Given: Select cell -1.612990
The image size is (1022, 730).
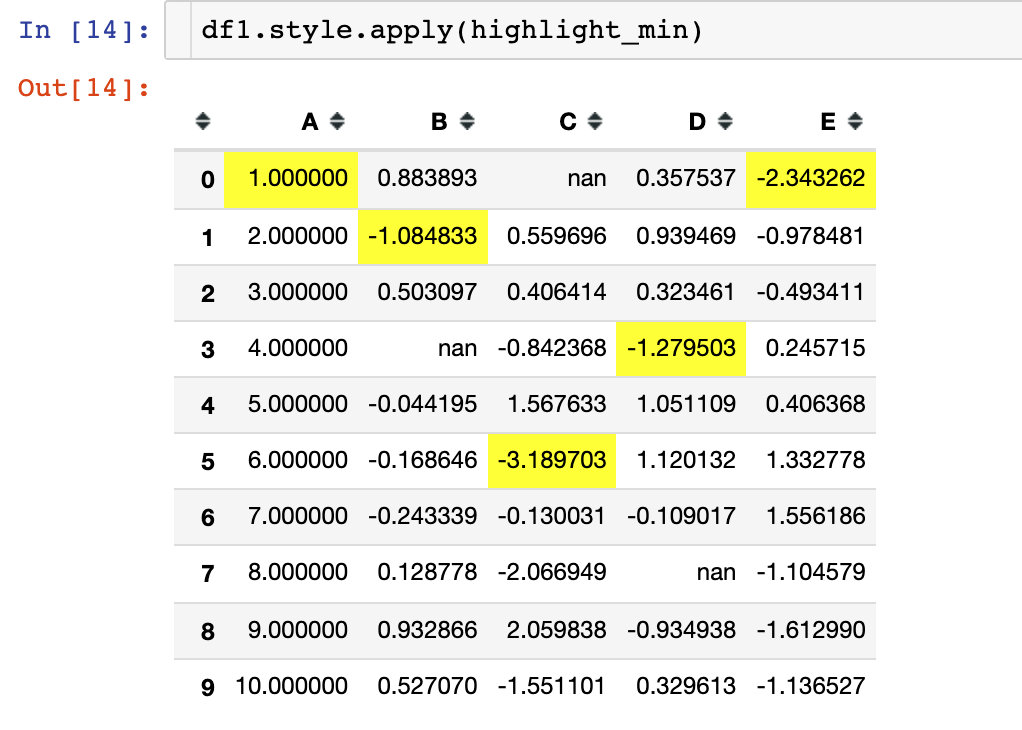Looking at the screenshot, I should (x=810, y=631).
